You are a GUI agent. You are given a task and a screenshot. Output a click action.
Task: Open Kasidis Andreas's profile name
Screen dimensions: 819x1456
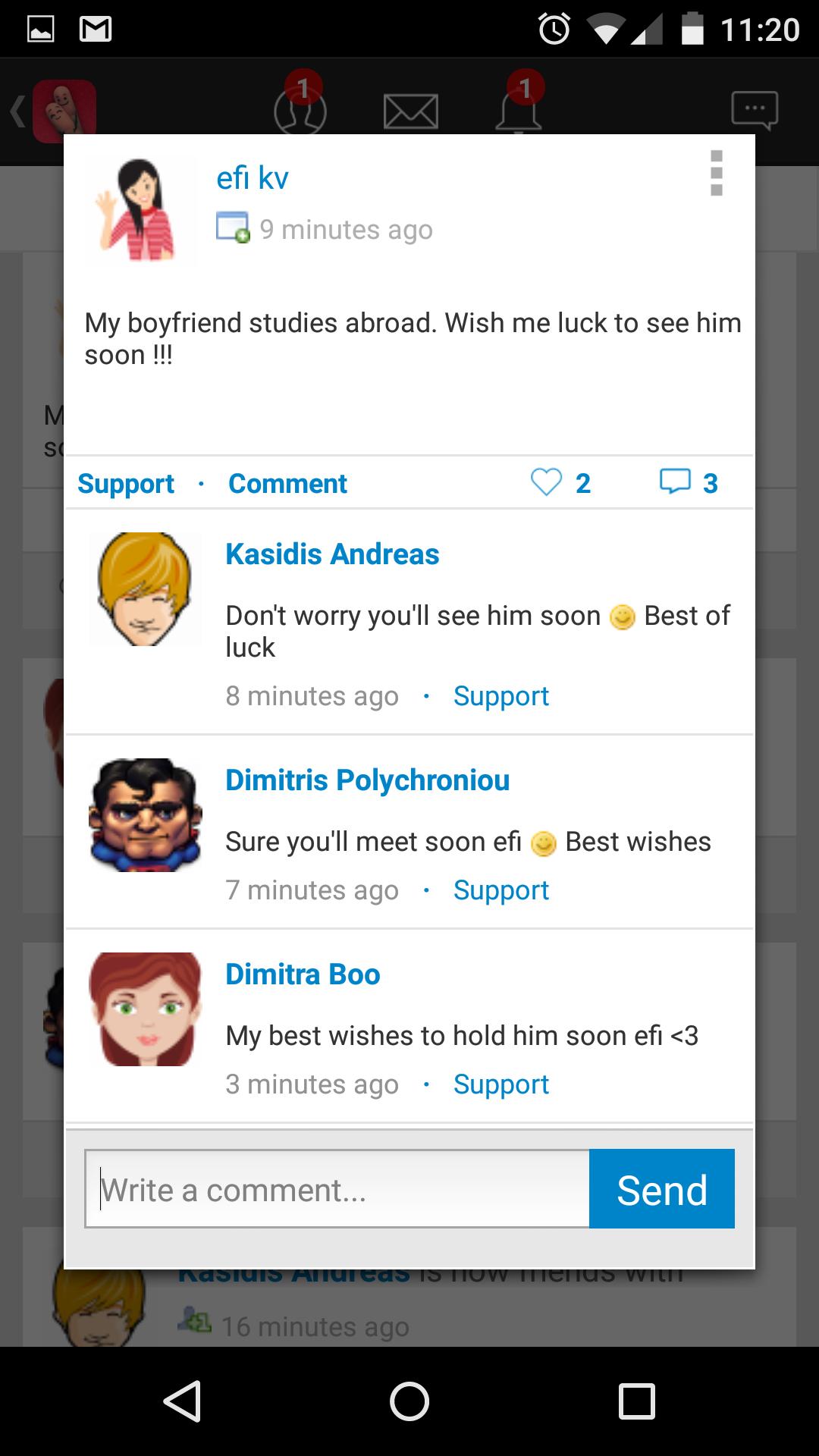(332, 554)
